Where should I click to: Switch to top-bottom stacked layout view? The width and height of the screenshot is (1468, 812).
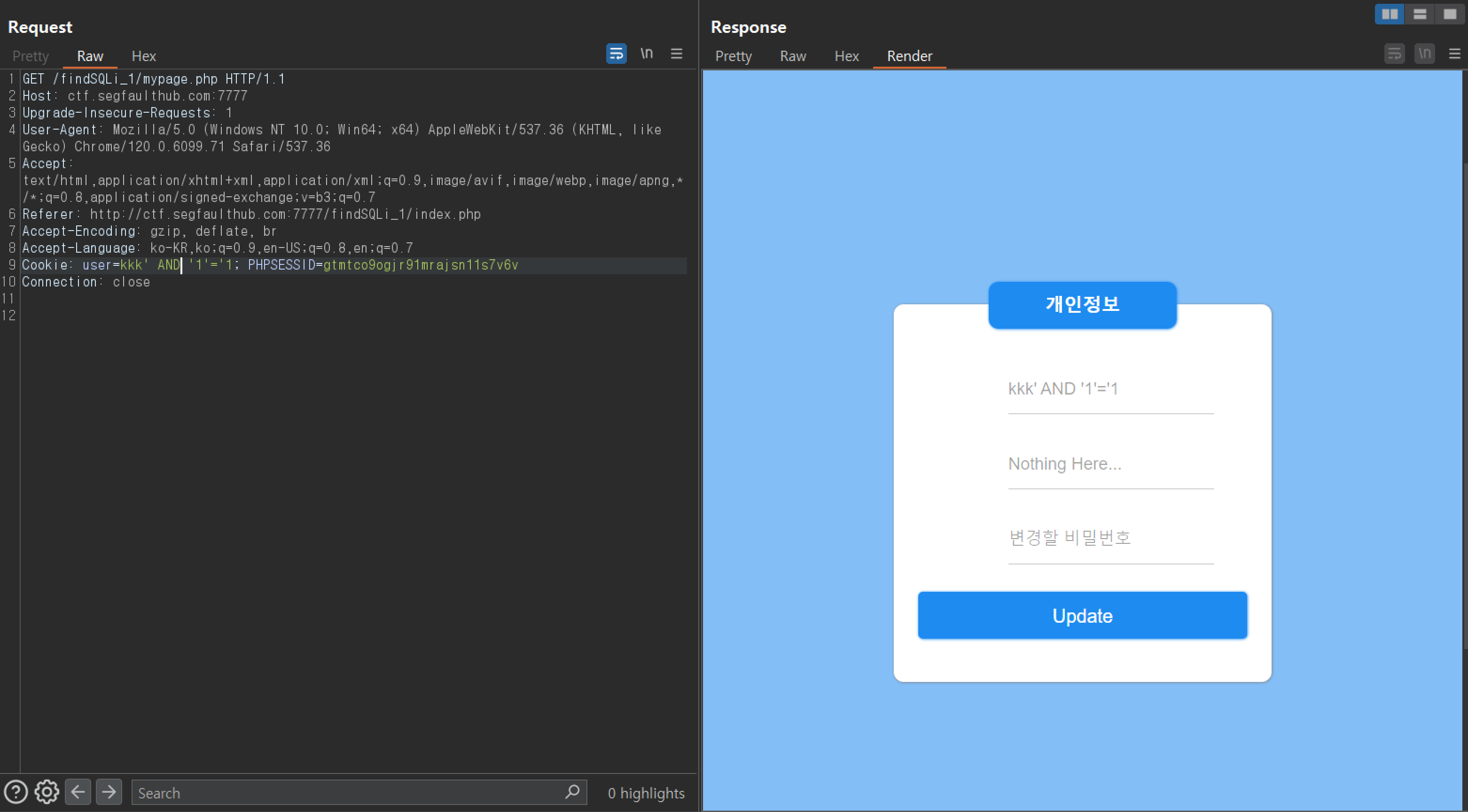pyautogui.click(x=1420, y=14)
